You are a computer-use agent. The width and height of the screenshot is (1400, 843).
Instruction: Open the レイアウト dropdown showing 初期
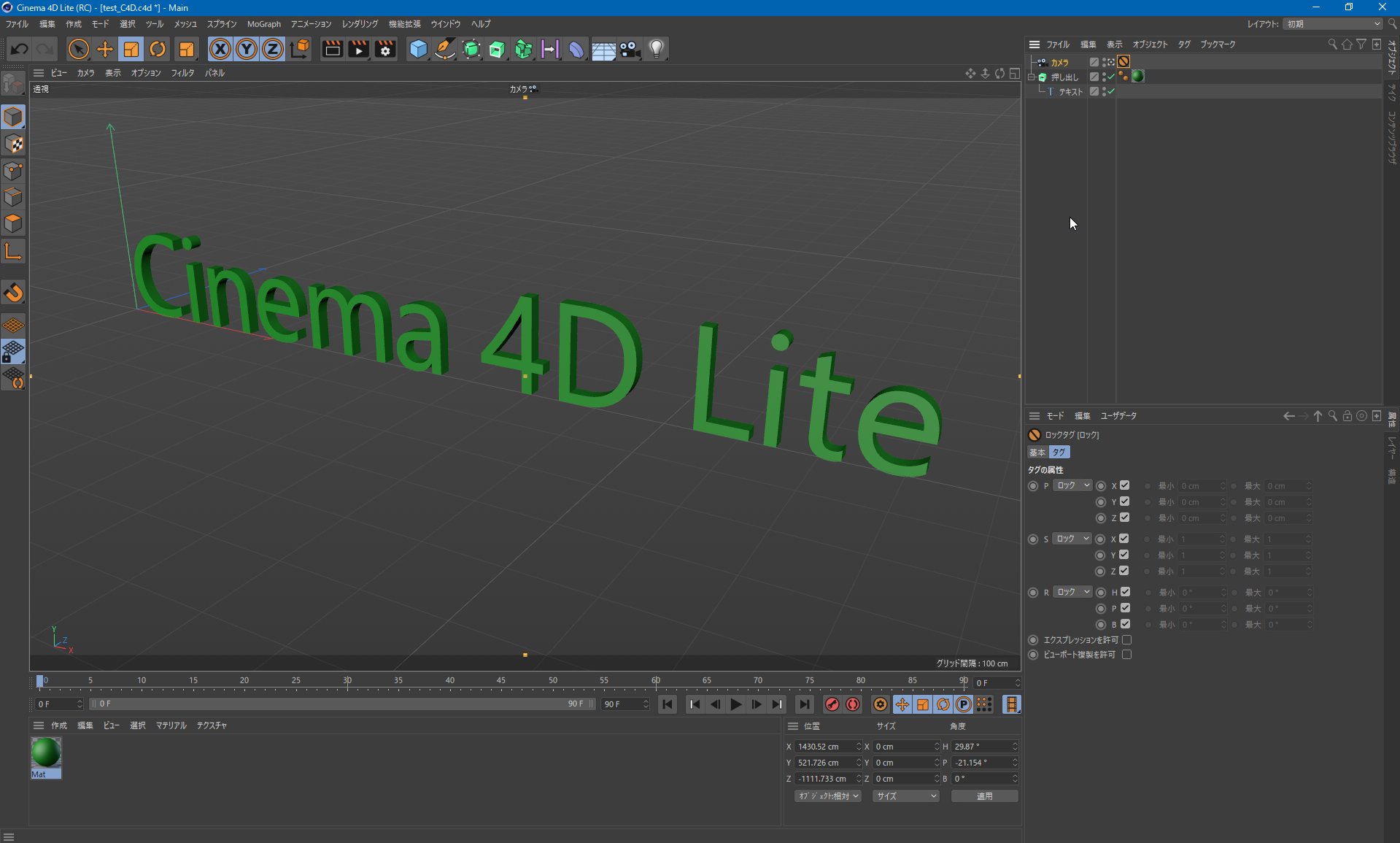click(1333, 24)
